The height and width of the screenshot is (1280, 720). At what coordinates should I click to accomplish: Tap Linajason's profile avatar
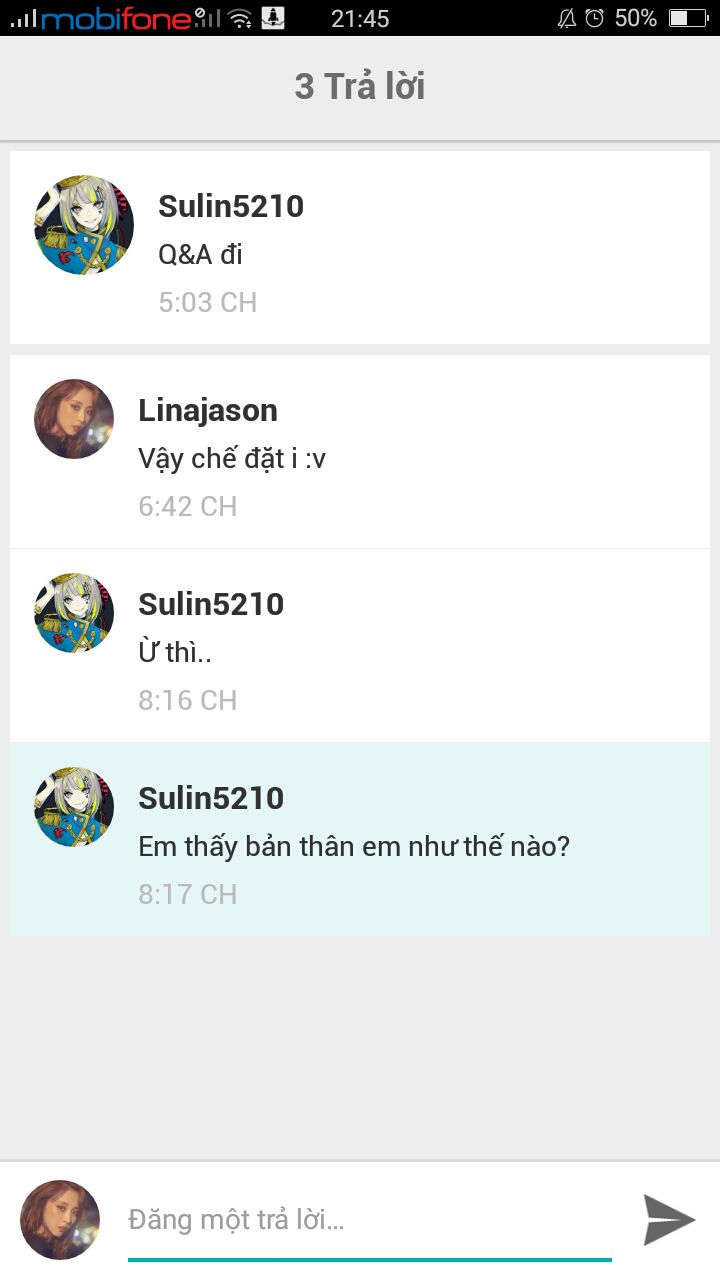[74, 419]
